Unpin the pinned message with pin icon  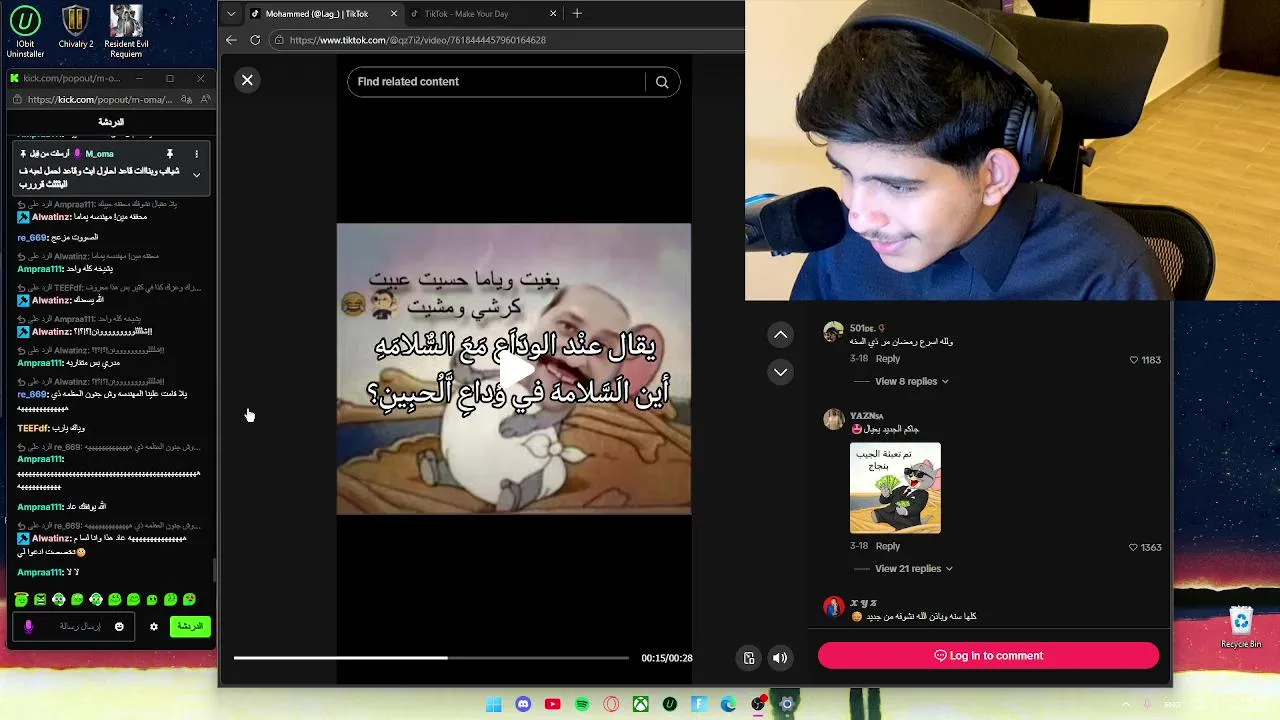pyautogui.click(x=169, y=154)
